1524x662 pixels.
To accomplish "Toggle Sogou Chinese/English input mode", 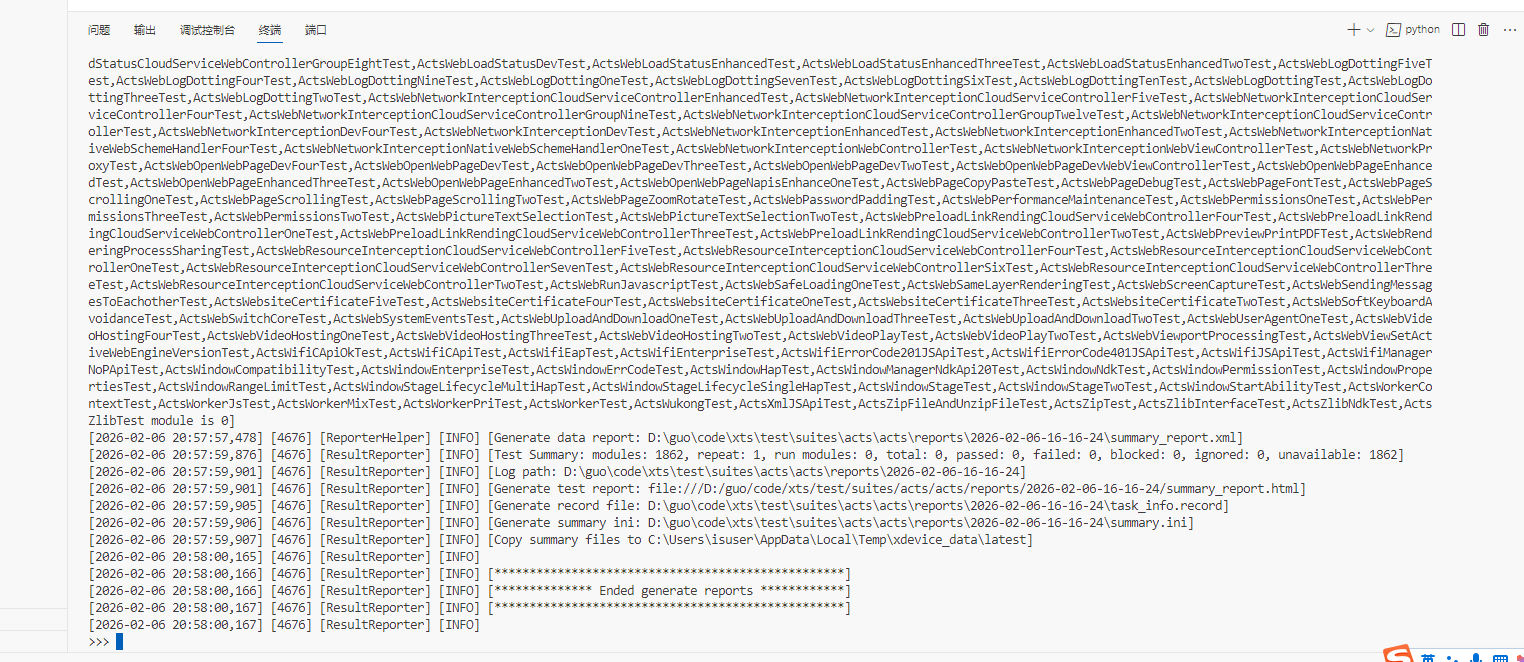I will (x=1429, y=657).
